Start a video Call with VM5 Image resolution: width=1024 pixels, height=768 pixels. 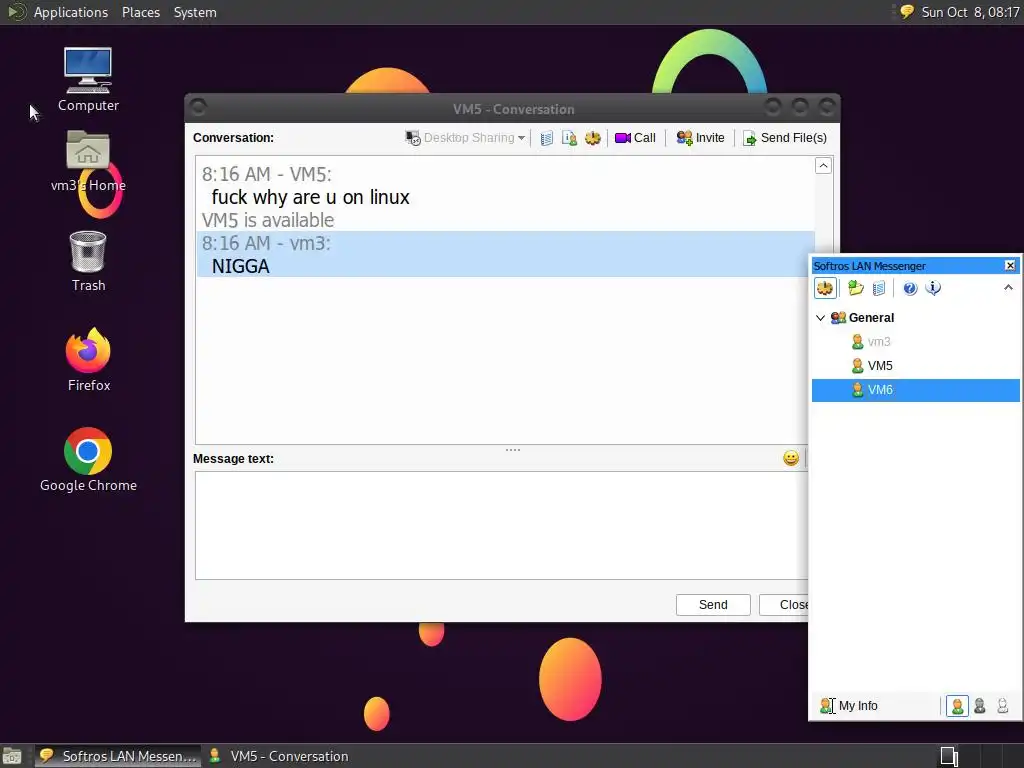pyautogui.click(x=635, y=138)
